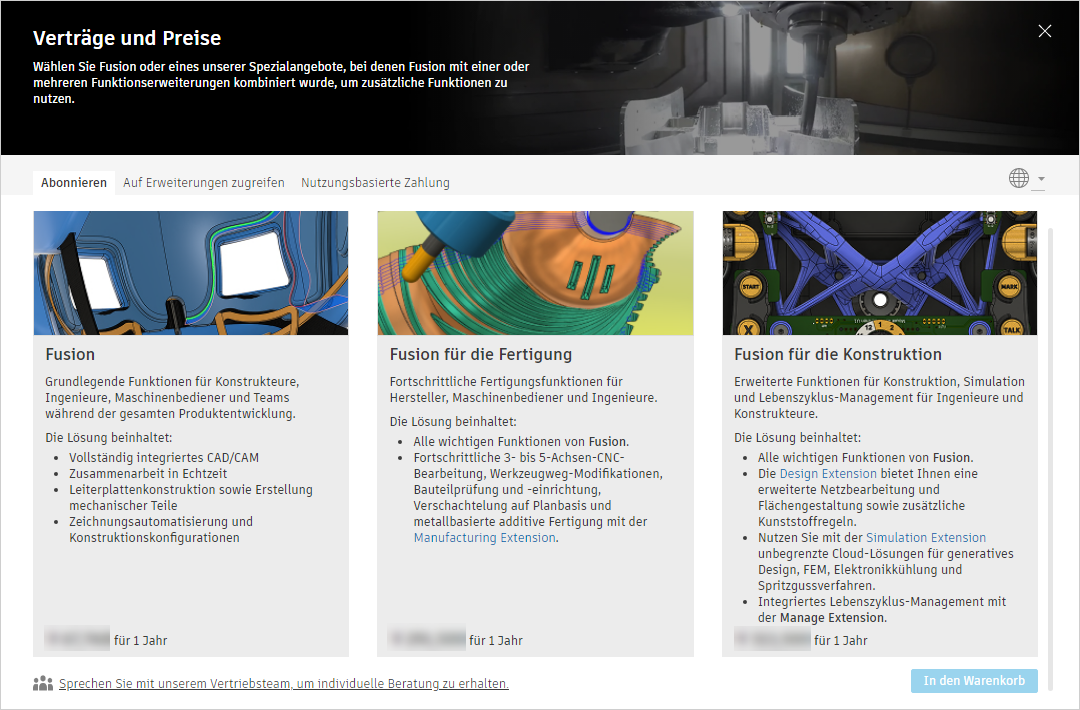
Task: Click the In den Warenkorb button
Action: [974, 680]
